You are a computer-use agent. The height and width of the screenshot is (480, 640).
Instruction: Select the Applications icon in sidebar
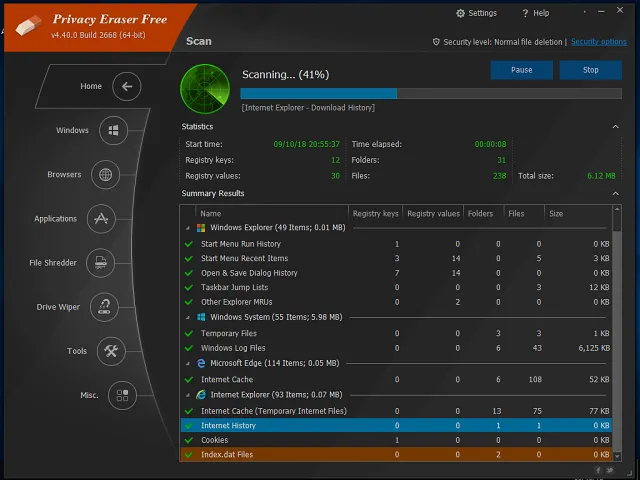tap(100, 219)
